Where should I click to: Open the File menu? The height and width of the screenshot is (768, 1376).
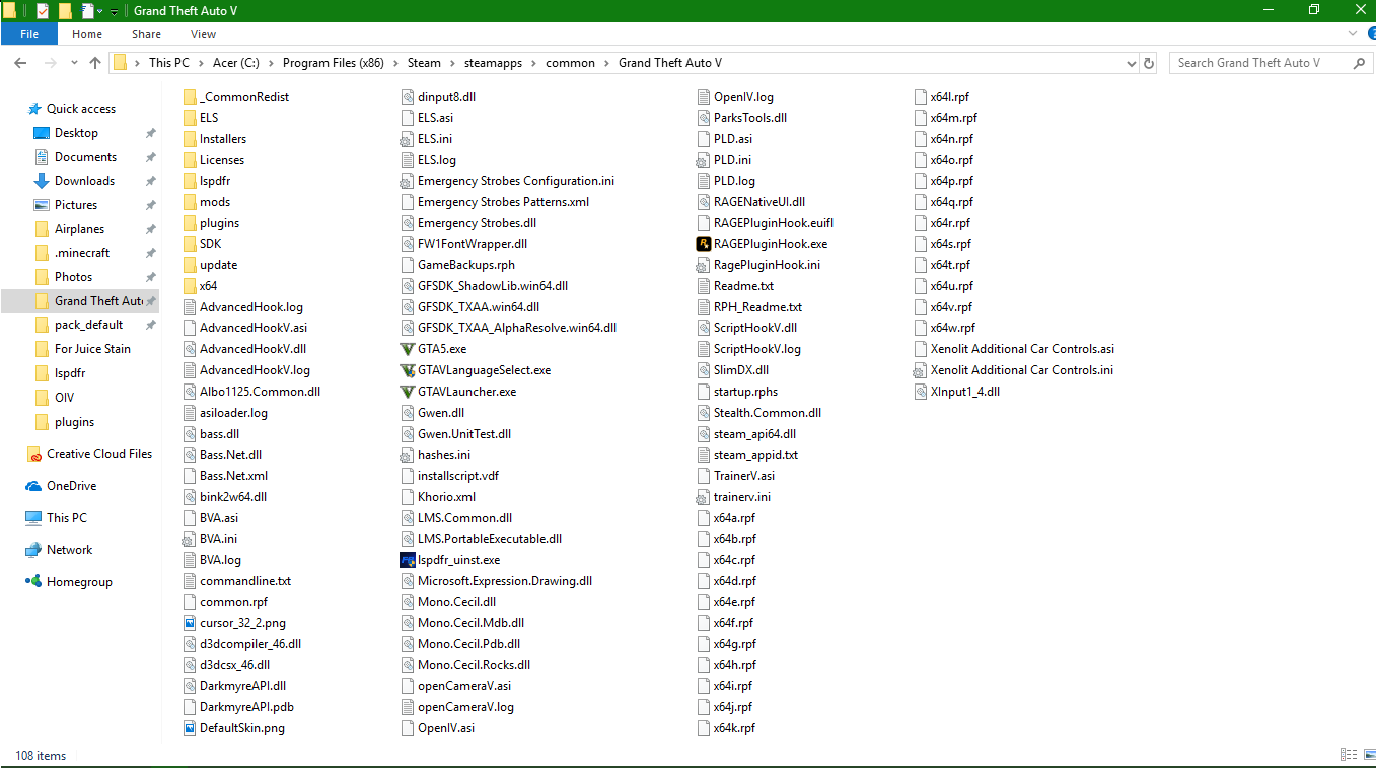[29, 34]
